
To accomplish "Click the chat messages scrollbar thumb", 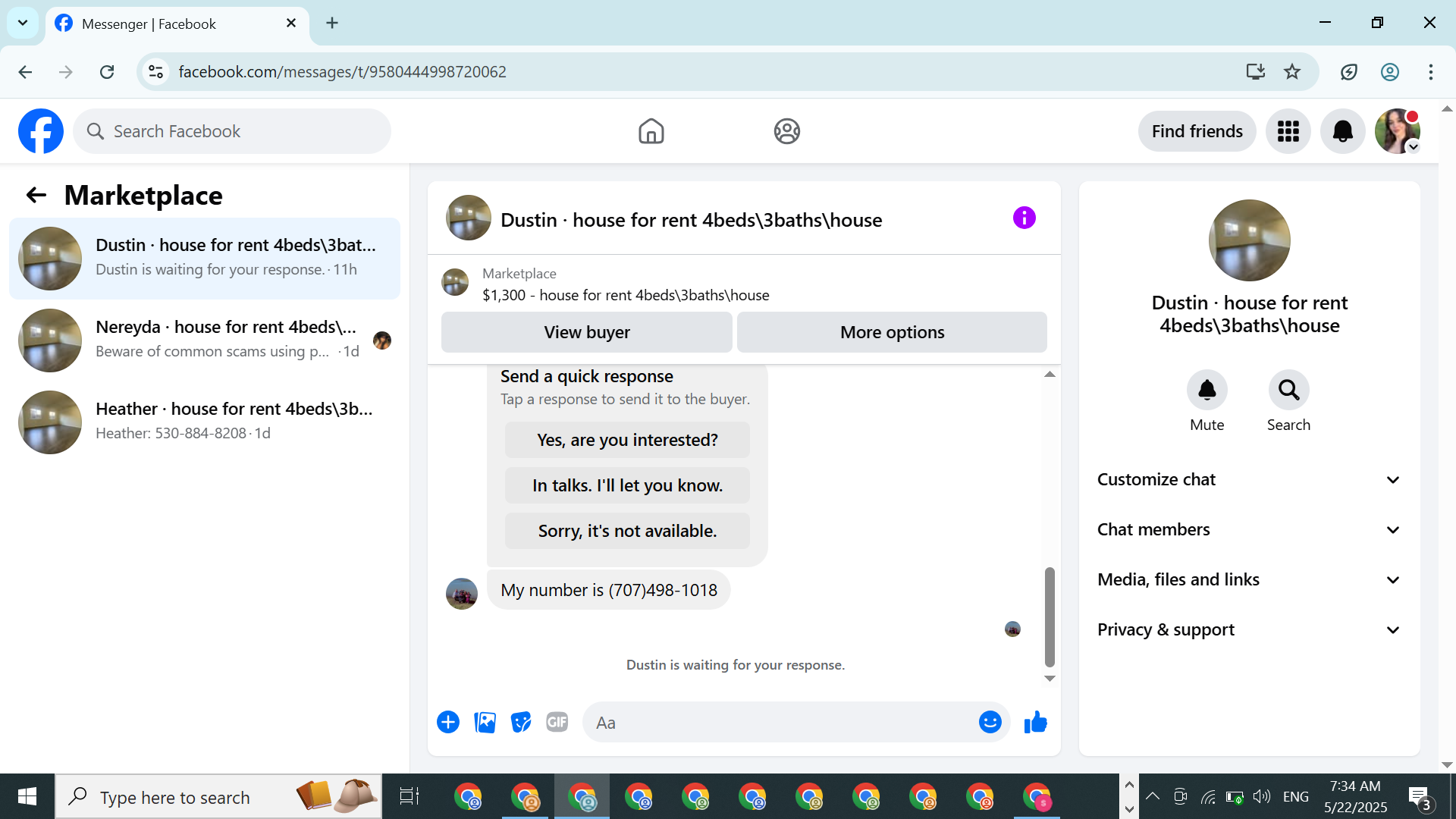I will tap(1050, 617).
